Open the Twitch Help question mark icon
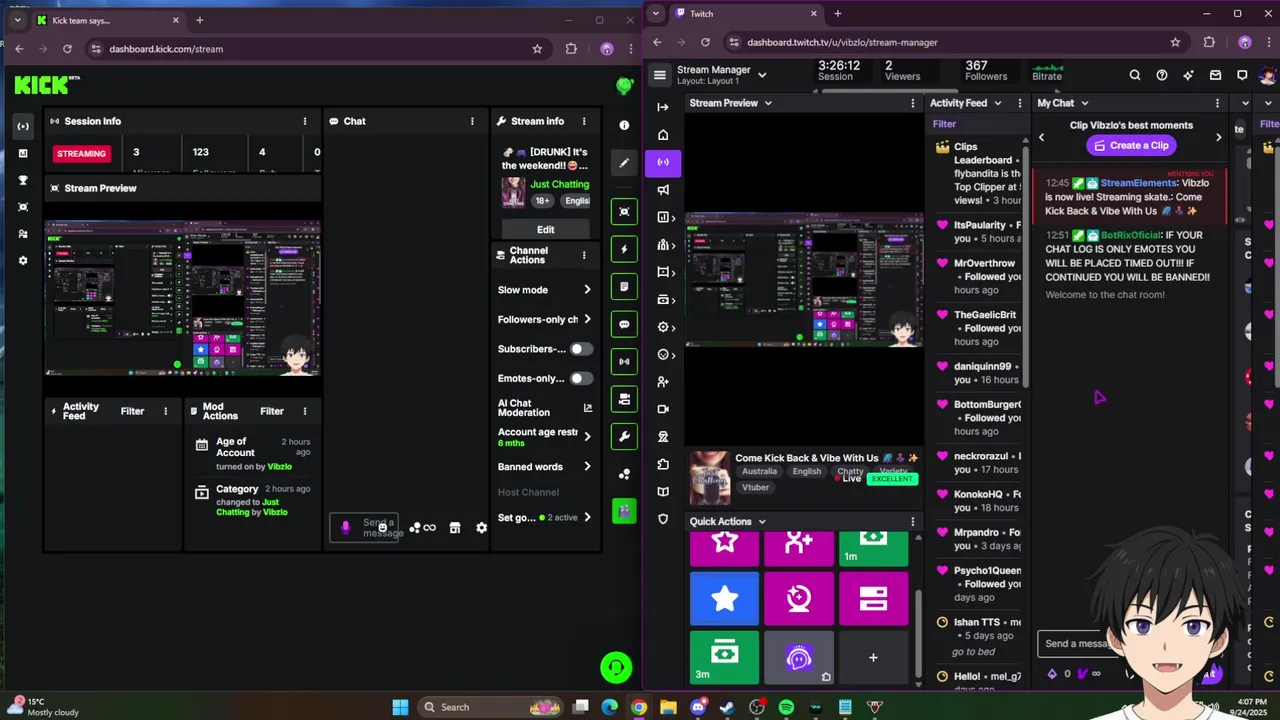 click(x=1162, y=75)
